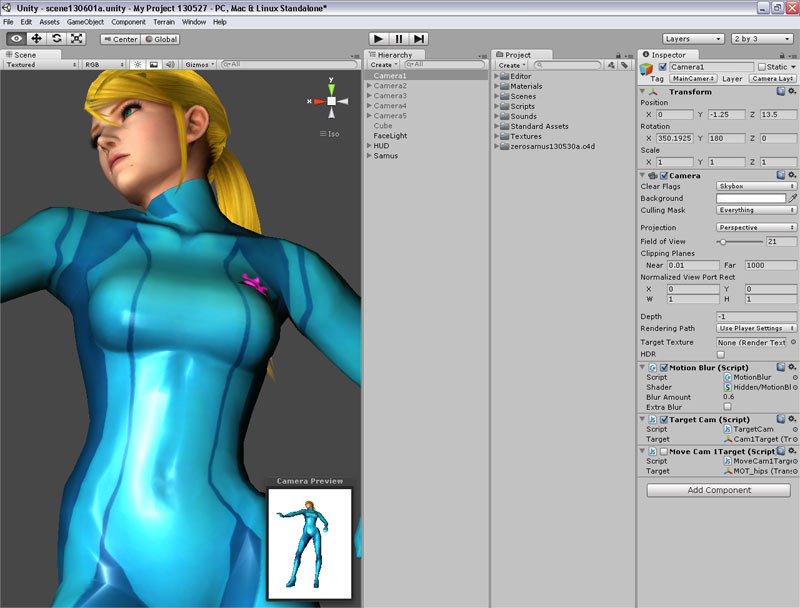Click the Inspector lock icon
The width and height of the screenshot is (800, 608).
tap(782, 55)
